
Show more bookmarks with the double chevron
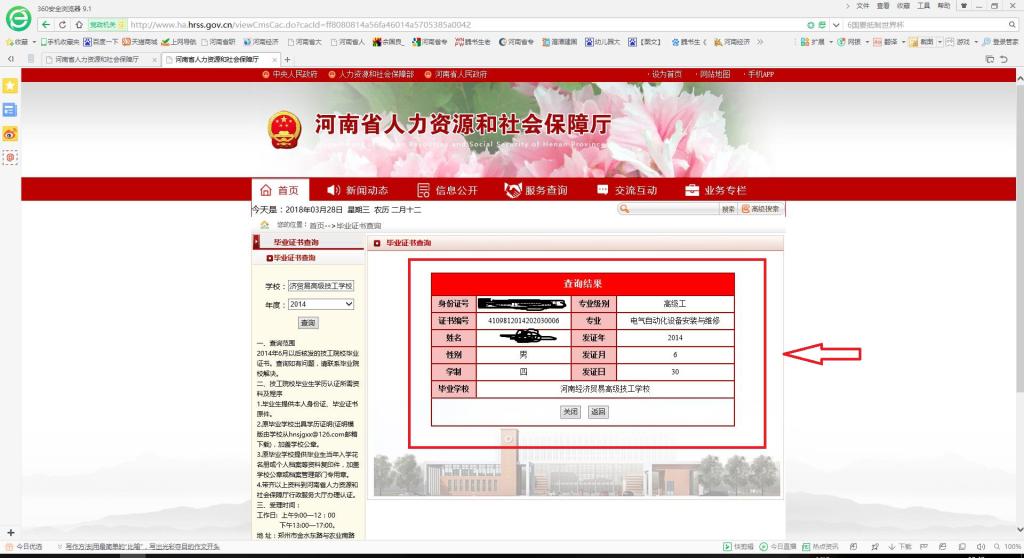(760, 42)
